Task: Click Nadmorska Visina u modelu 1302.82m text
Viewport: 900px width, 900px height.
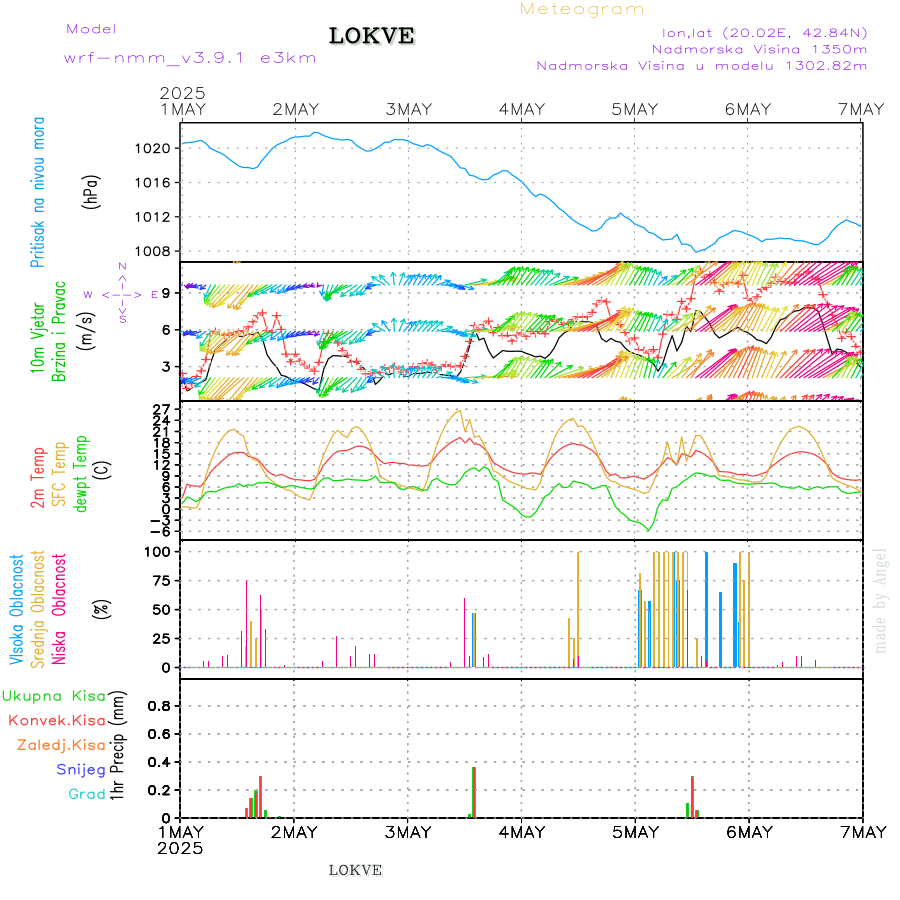Action: coord(701,66)
